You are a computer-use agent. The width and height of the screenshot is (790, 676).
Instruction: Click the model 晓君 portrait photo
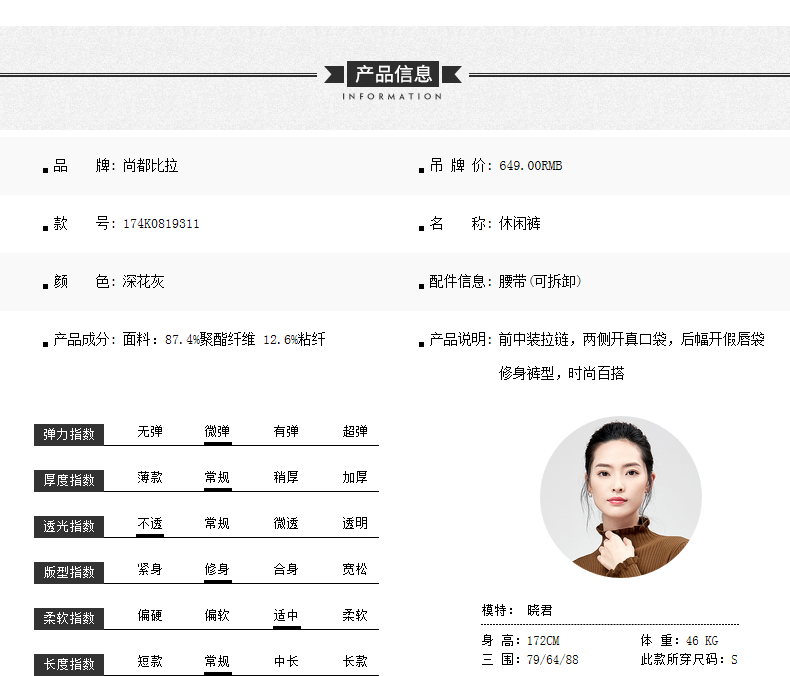[621, 497]
